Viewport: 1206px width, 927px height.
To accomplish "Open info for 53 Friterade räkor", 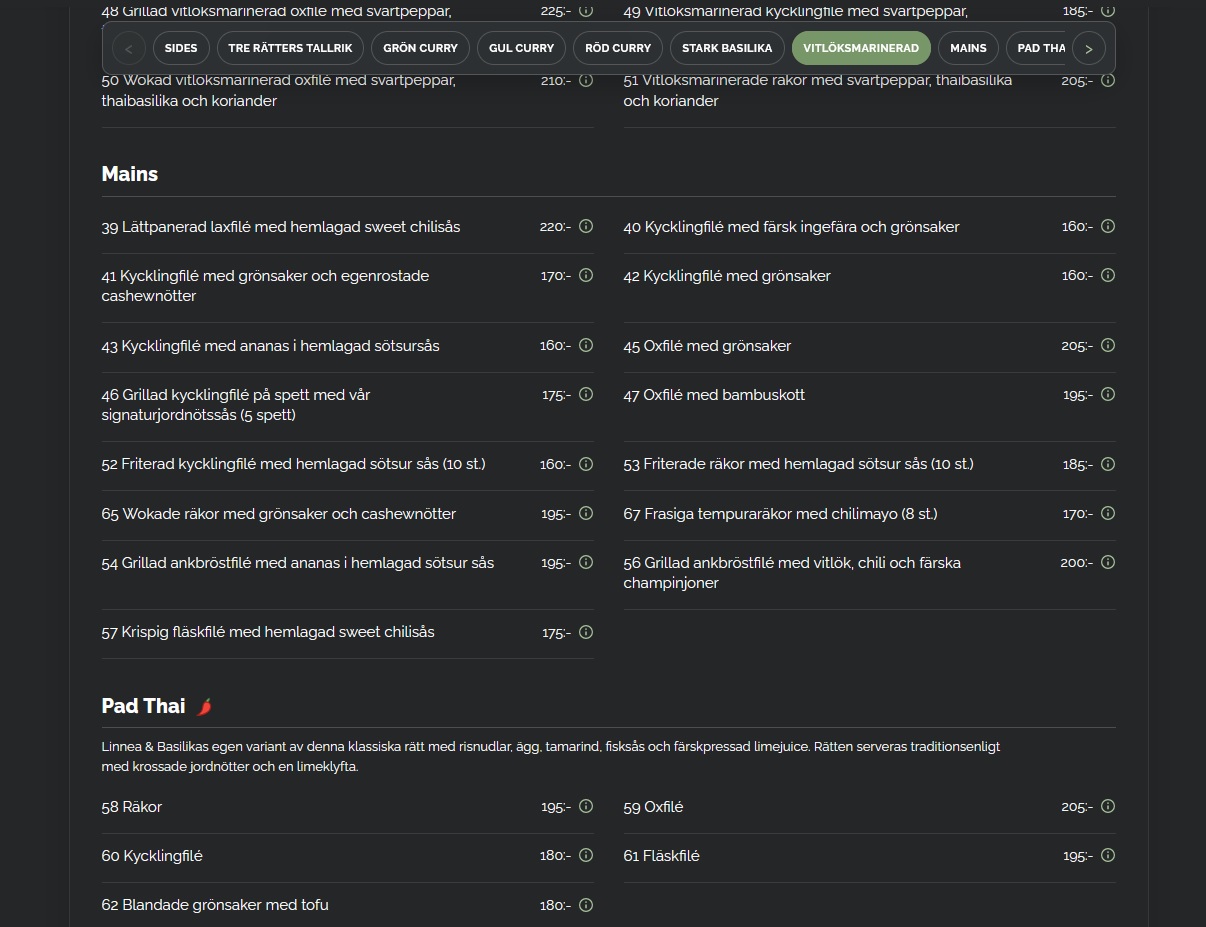I will [x=1108, y=464].
